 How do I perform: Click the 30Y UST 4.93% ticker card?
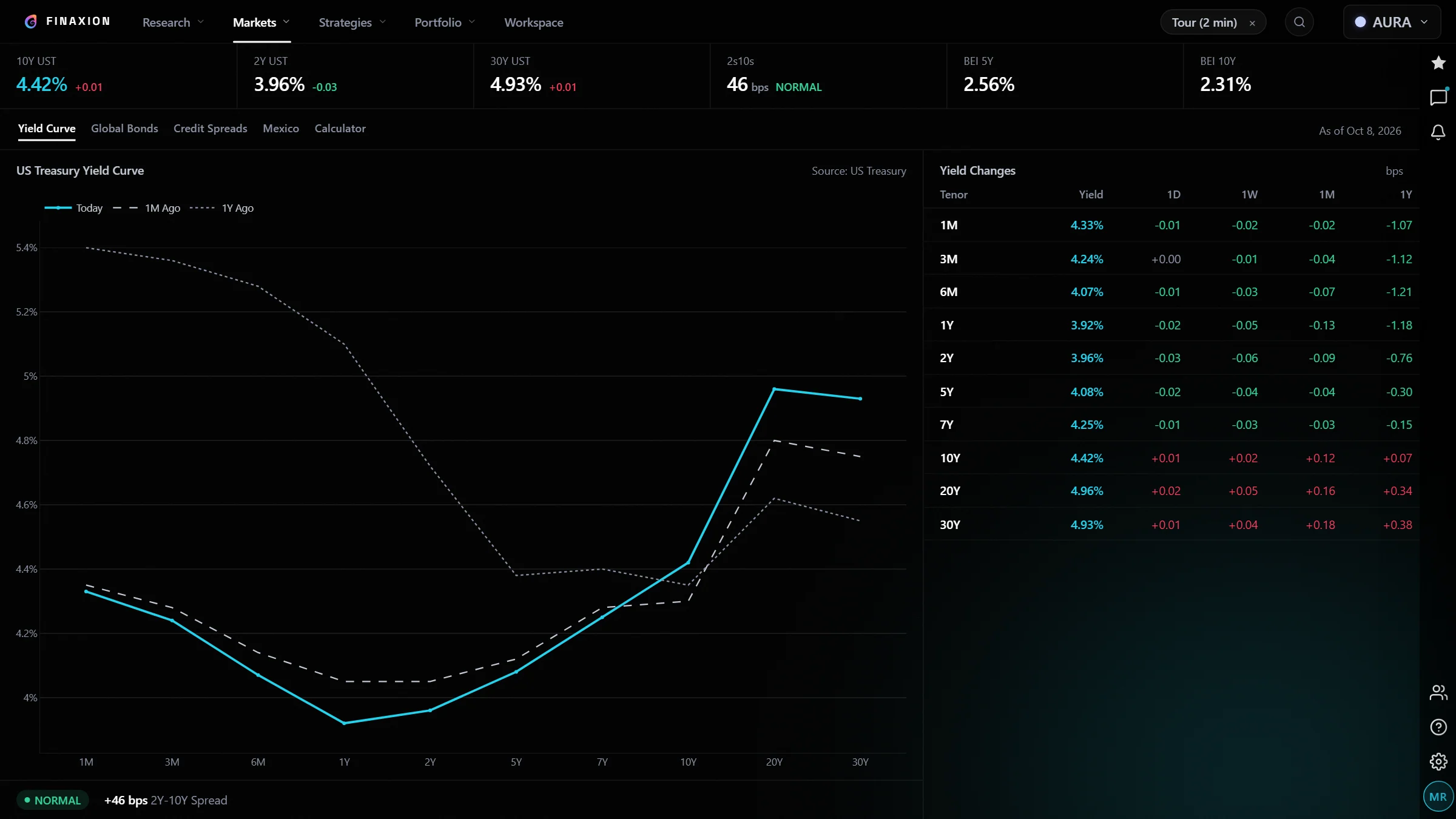(x=591, y=76)
